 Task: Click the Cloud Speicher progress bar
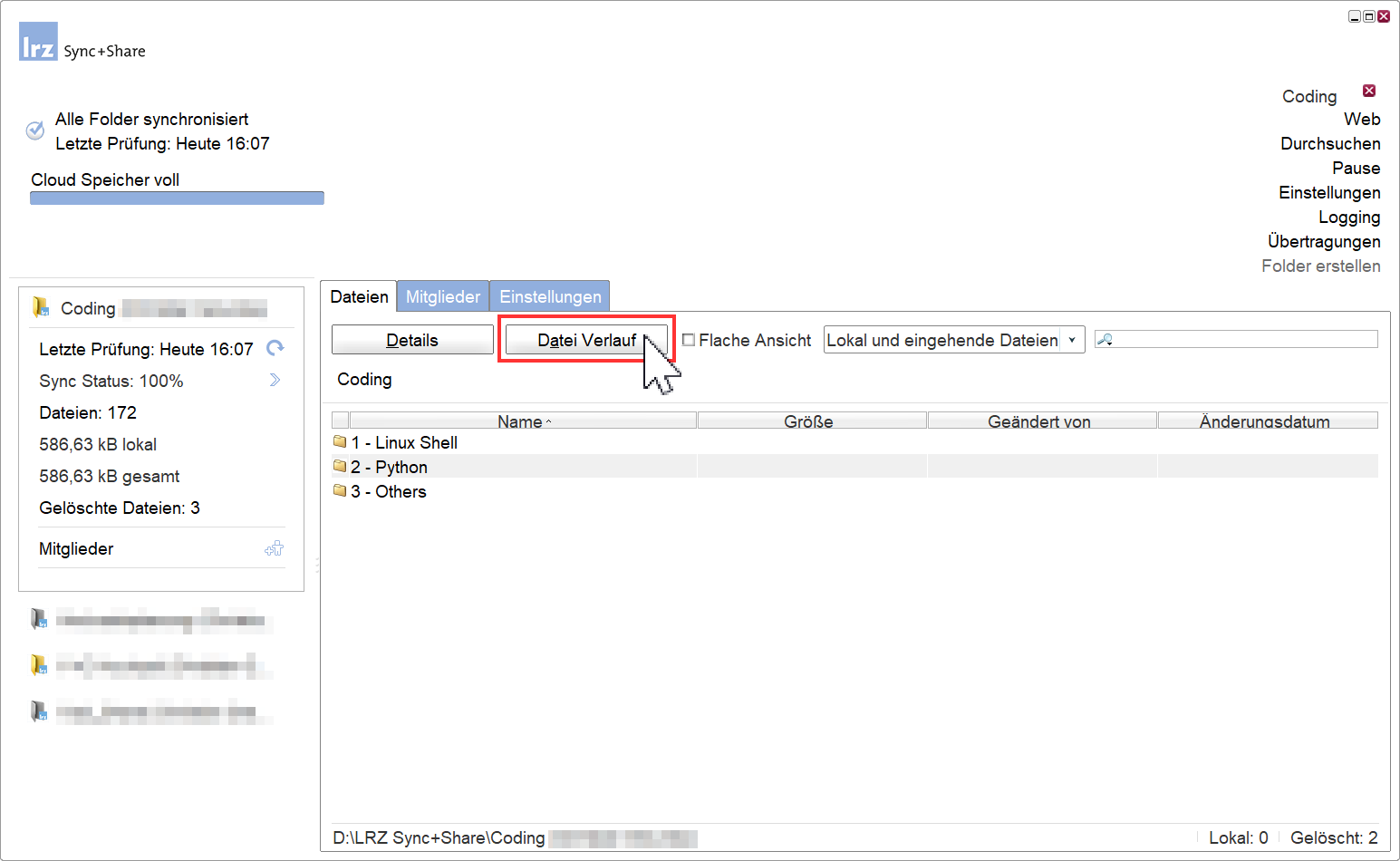pos(177,198)
